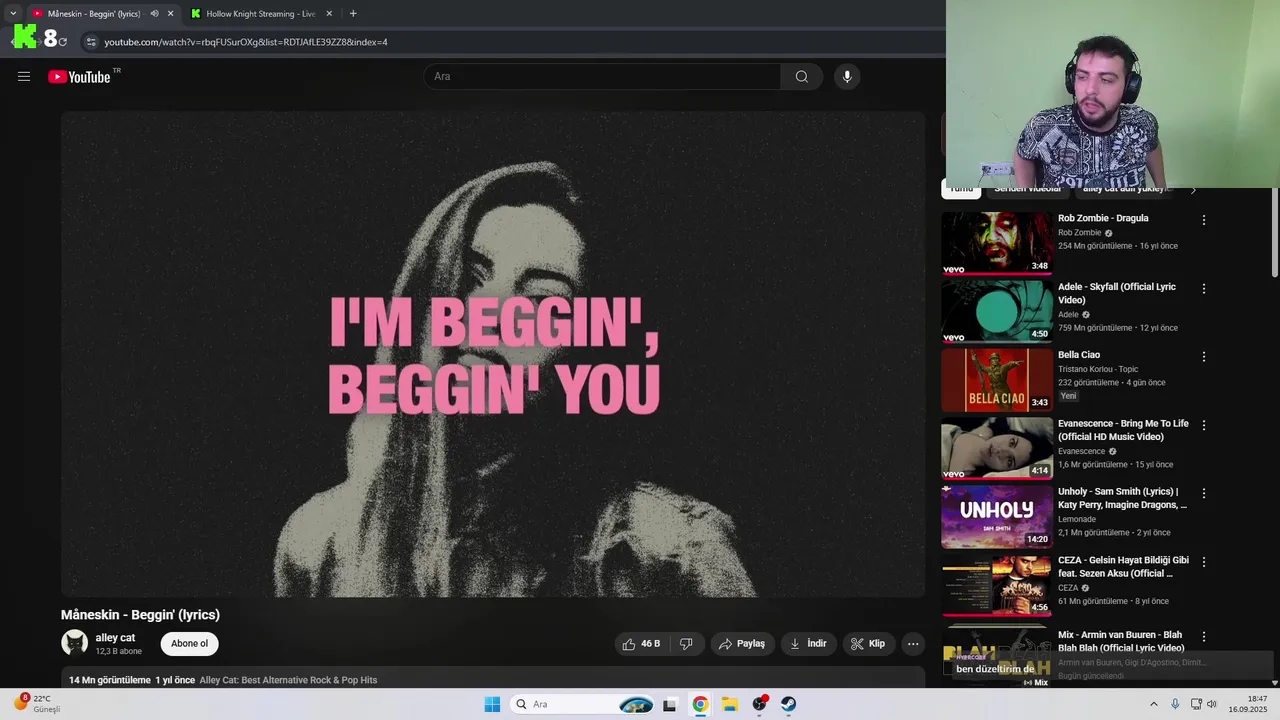1280x720 pixels.
Task: Open volume control in system tray
Action: 1212,704
